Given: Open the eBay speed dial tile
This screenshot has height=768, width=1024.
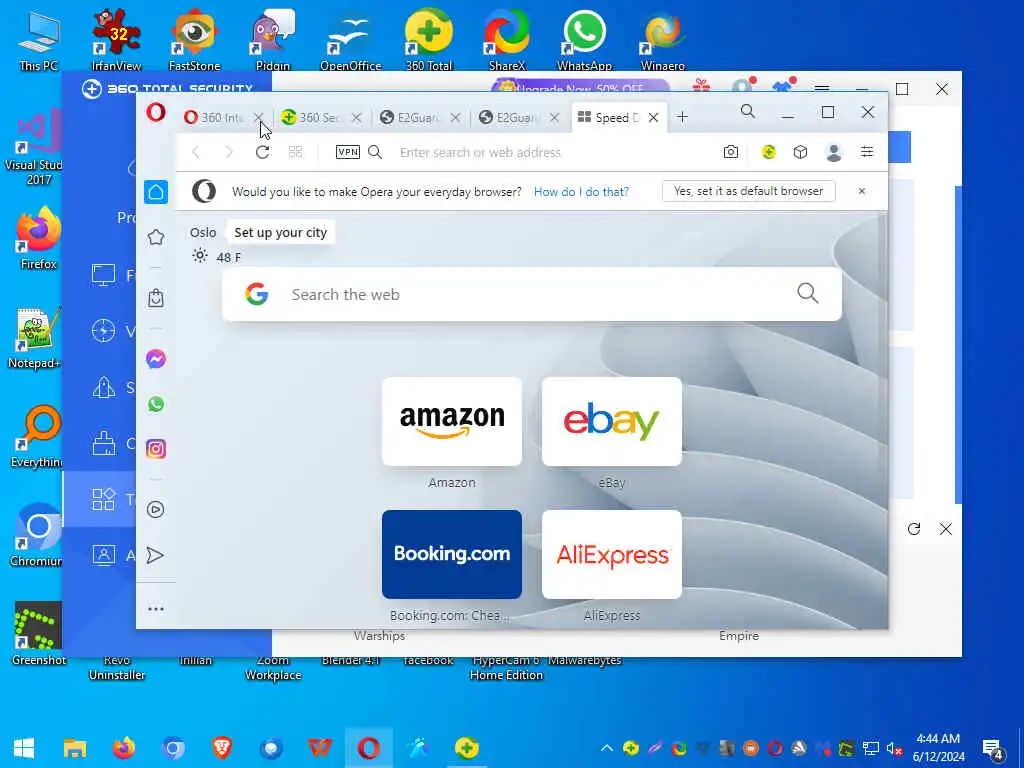Looking at the screenshot, I should (612, 421).
